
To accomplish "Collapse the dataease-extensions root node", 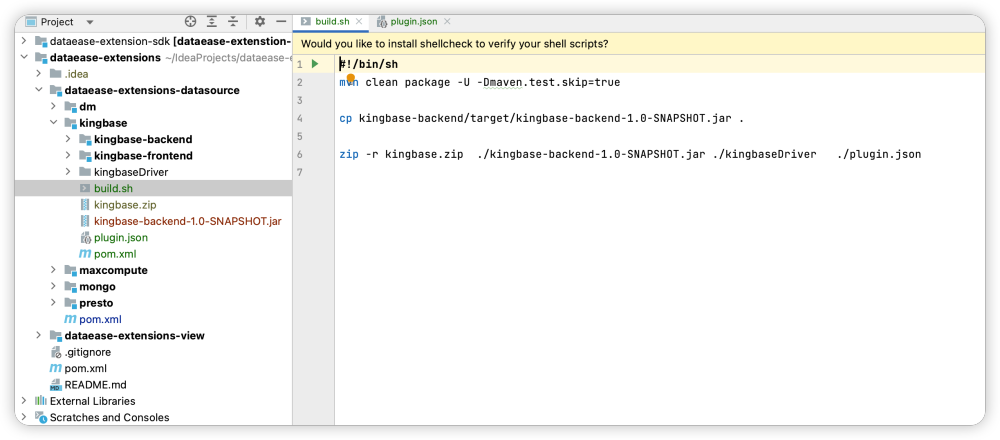I will pyautogui.click(x=24, y=57).
